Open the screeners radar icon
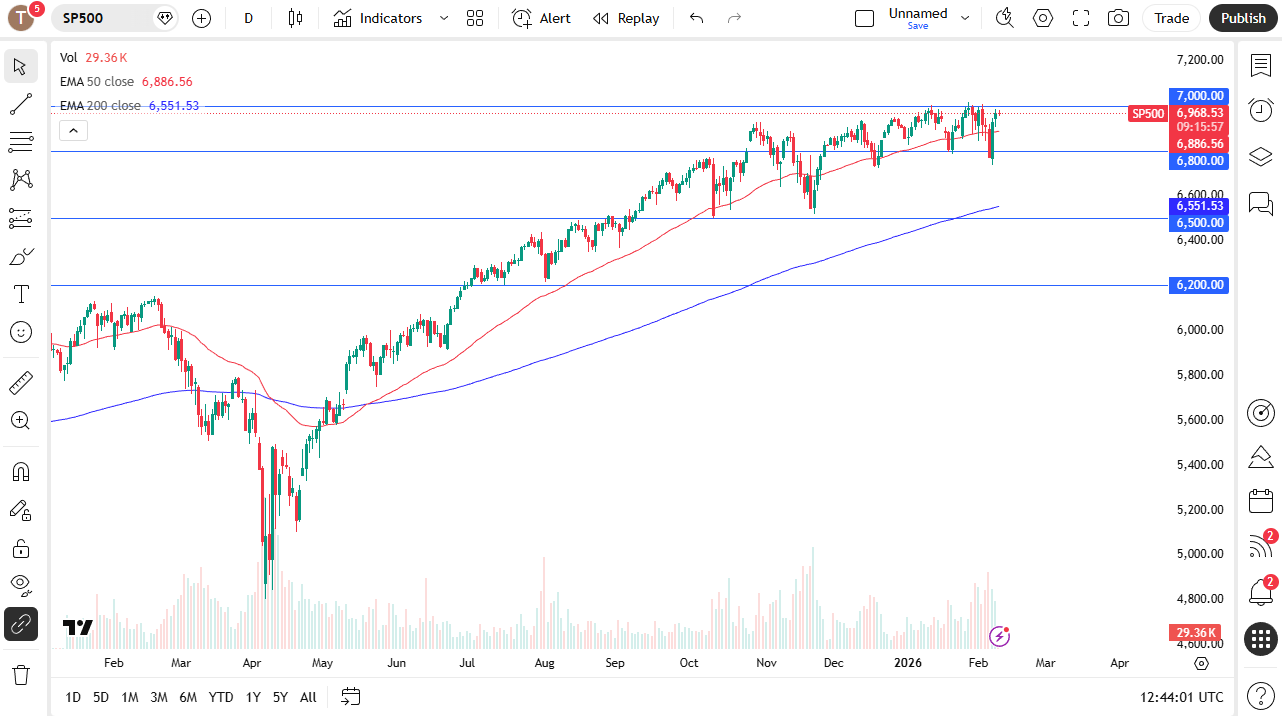The image size is (1282, 716). click(x=1261, y=412)
